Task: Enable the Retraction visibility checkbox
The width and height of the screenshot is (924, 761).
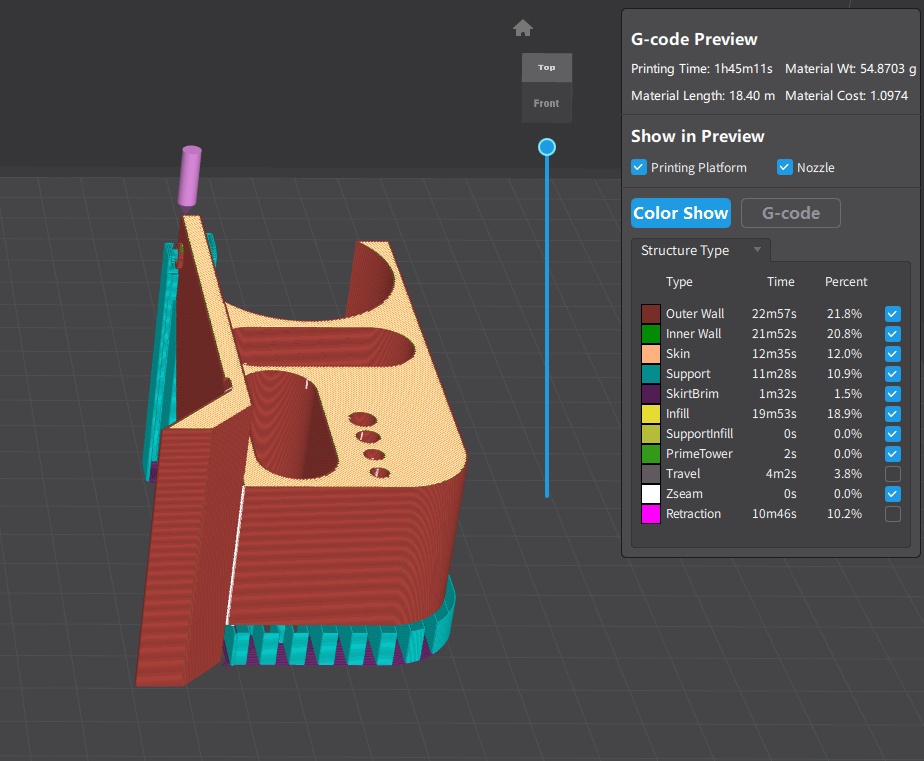Action: (892, 514)
